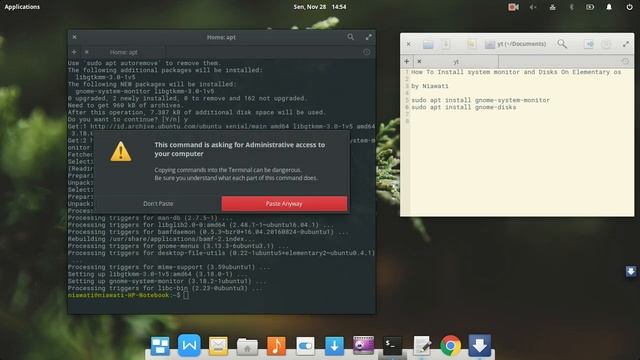
Task: Open the dark blue downloader icon in dock
Action: [480, 345]
